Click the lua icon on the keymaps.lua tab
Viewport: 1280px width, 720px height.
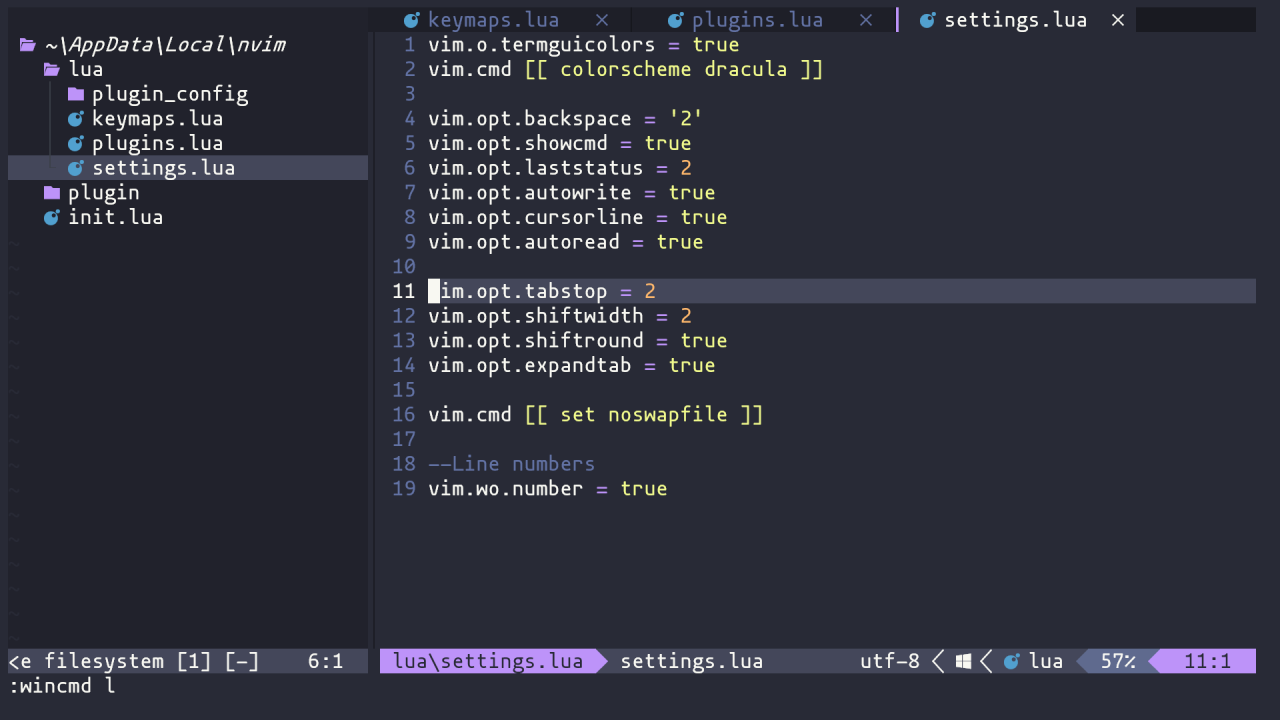click(x=410, y=19)
